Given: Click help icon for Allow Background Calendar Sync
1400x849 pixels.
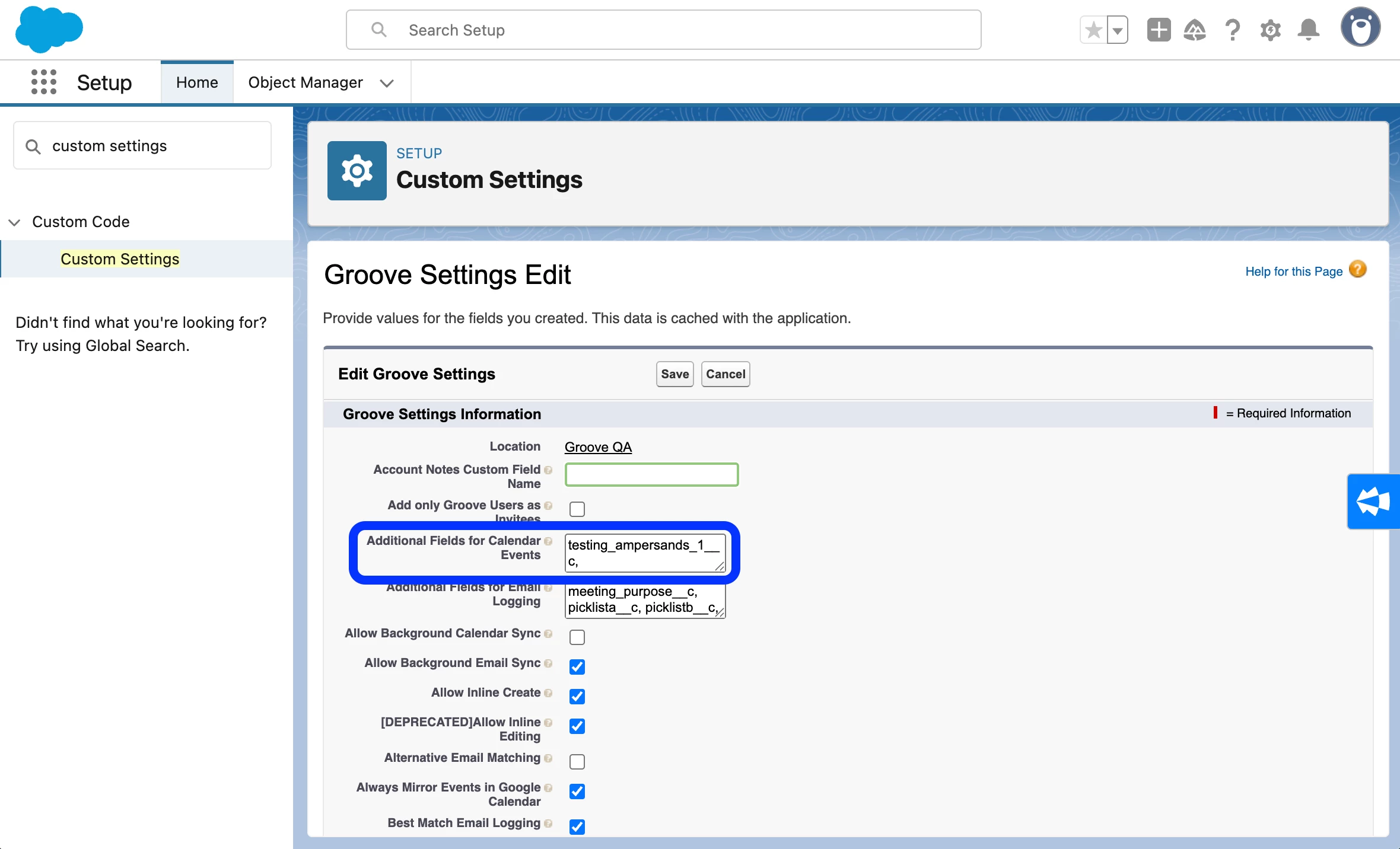Looking at the screenshot, I should (548, 634).
